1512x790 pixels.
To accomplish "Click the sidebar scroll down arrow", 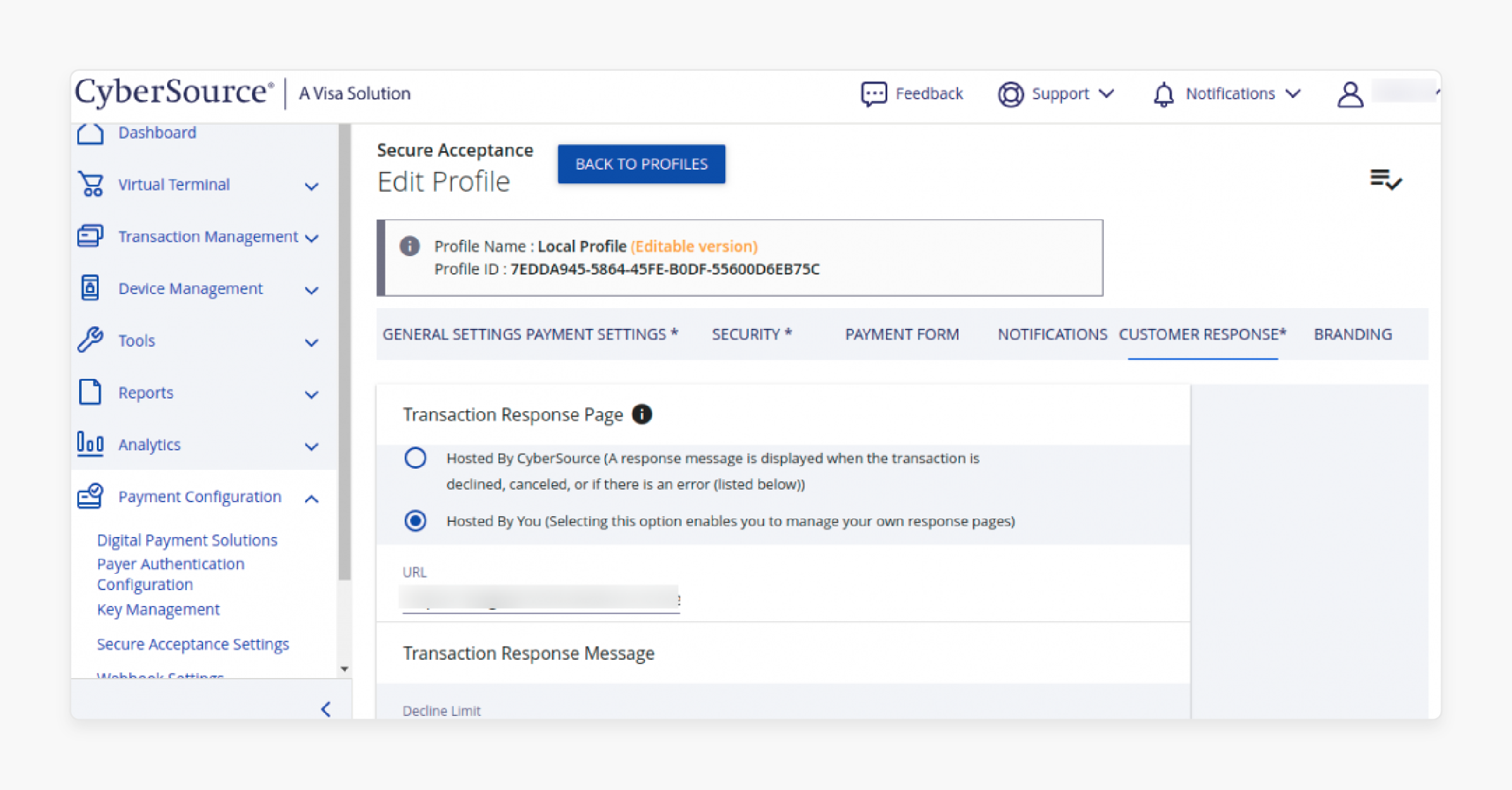I will (344, 669).
